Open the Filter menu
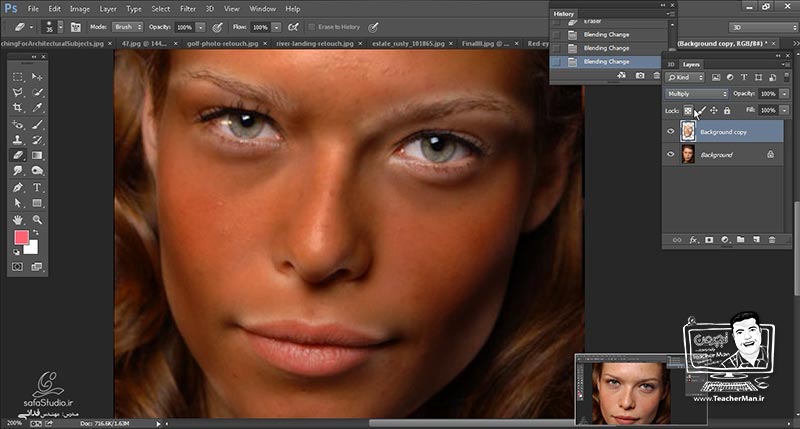 pyautogui.click(x=188, y=9)
